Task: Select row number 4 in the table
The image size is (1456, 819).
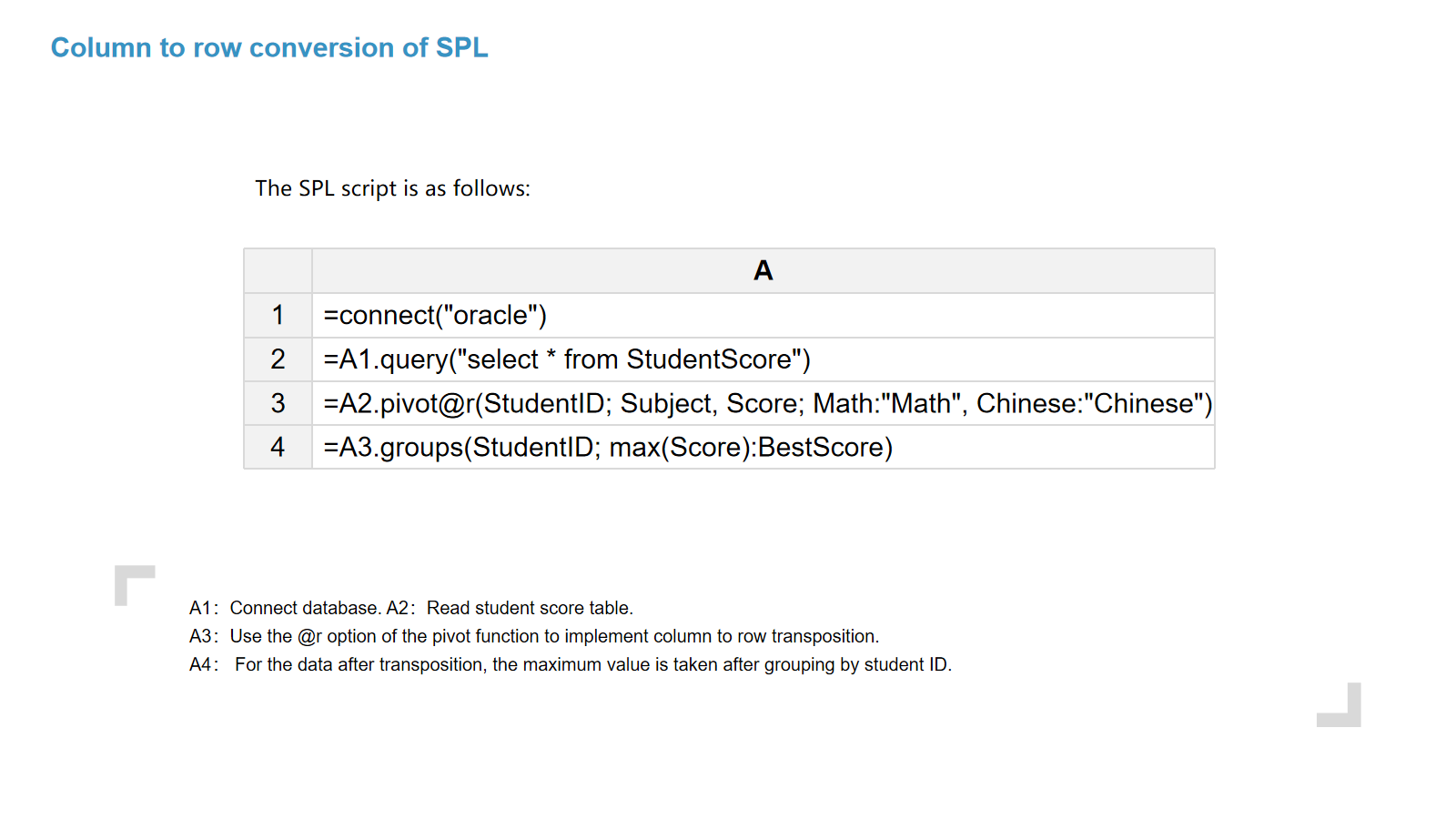Action: (278, 447)
